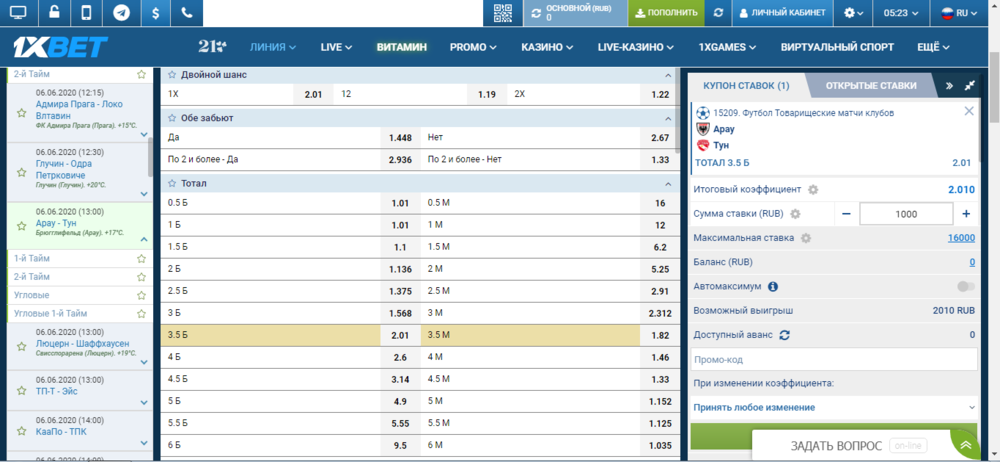Open settings gear beside Максимальная ставка
The height and width of the screenshot is (462, 1000).
tap(805, 238)
